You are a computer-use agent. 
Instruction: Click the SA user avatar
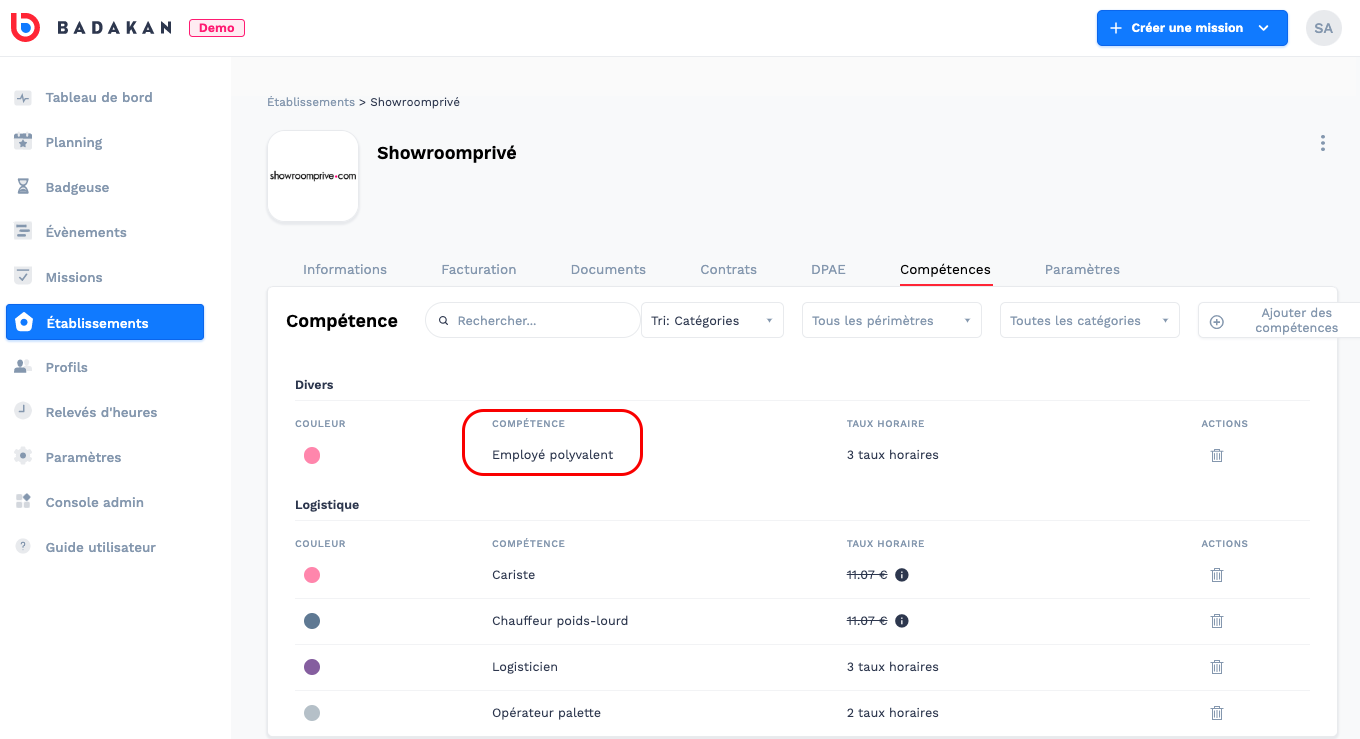point(1323,28)
